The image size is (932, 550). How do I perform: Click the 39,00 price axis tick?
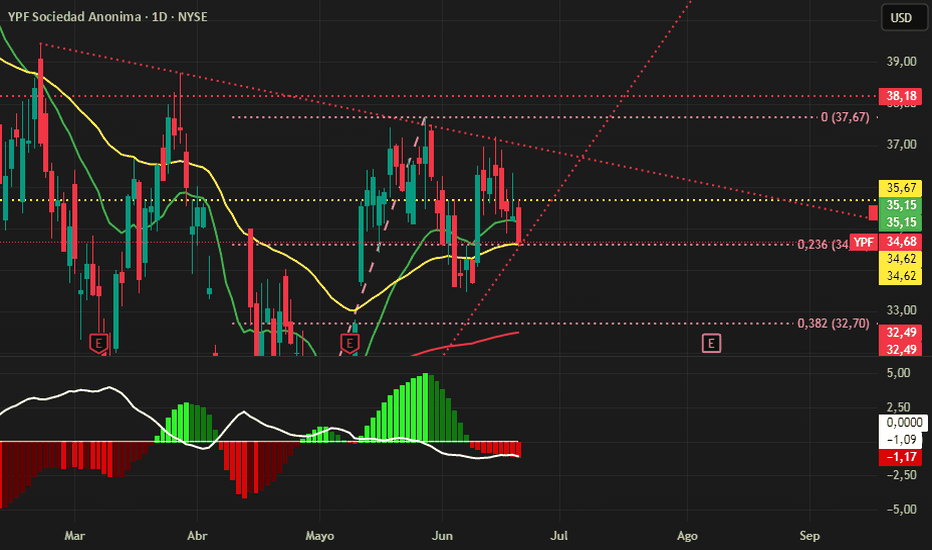901,62
